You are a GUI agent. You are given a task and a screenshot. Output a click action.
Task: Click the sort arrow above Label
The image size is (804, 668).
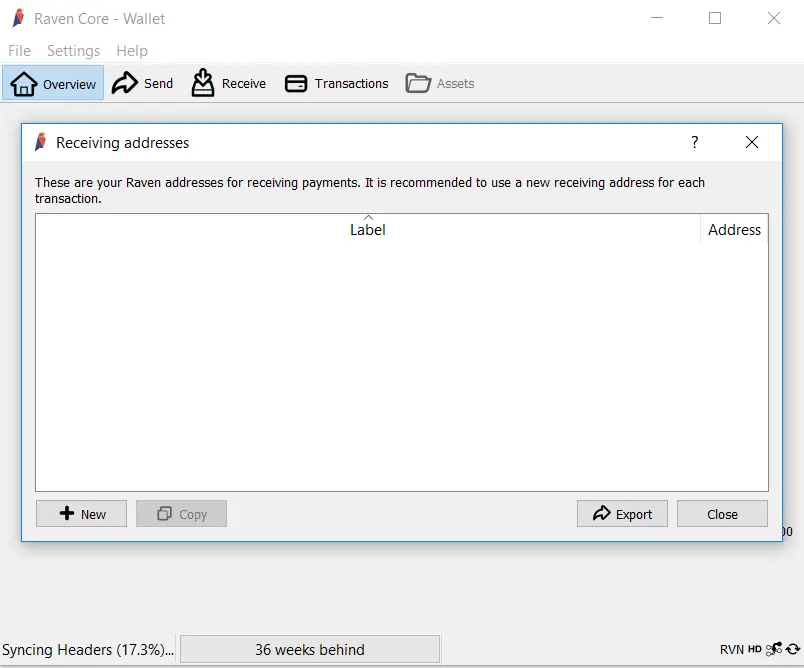click(x=368, y=217)
